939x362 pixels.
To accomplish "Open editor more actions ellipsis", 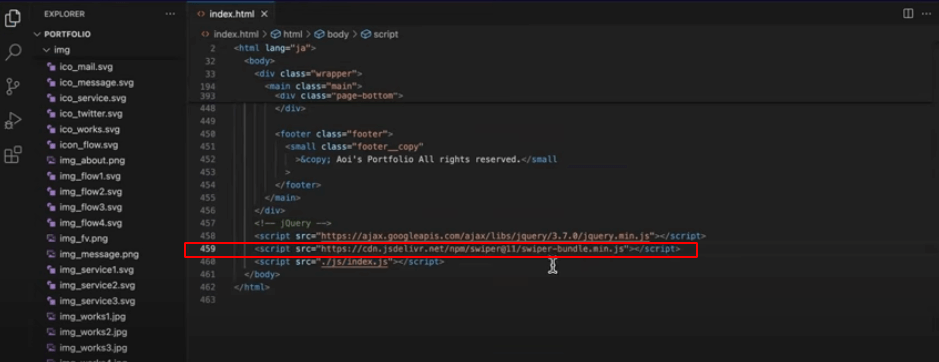I will click(x=926, y=13).
